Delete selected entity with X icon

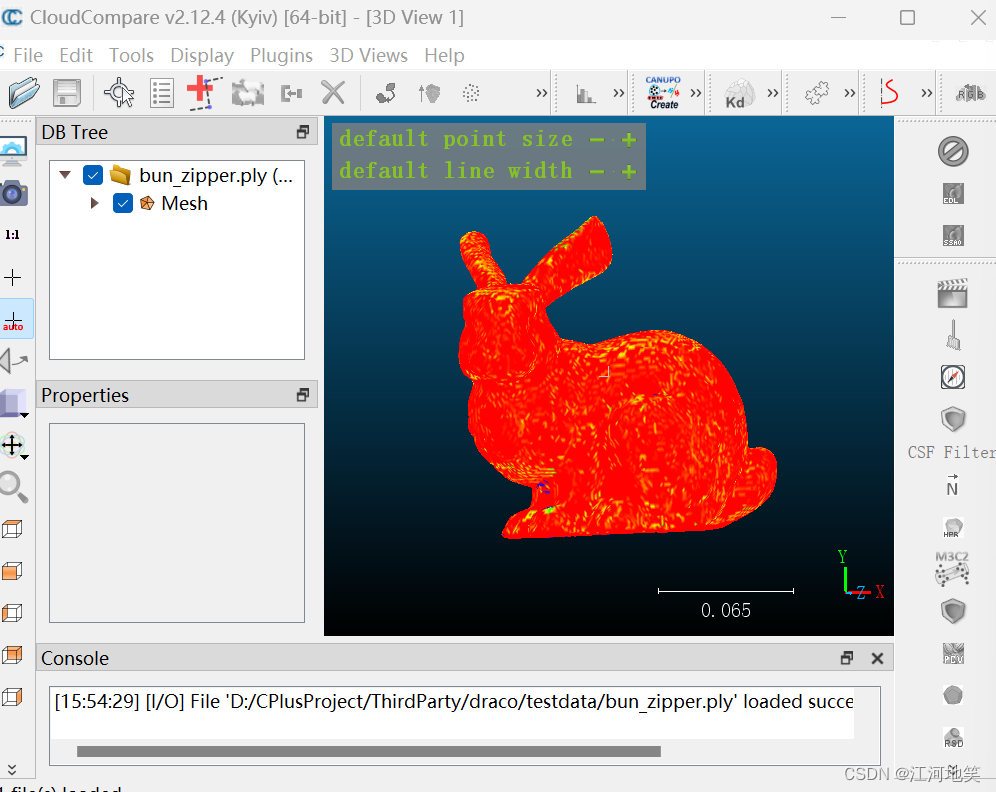(x=333, y=93)
